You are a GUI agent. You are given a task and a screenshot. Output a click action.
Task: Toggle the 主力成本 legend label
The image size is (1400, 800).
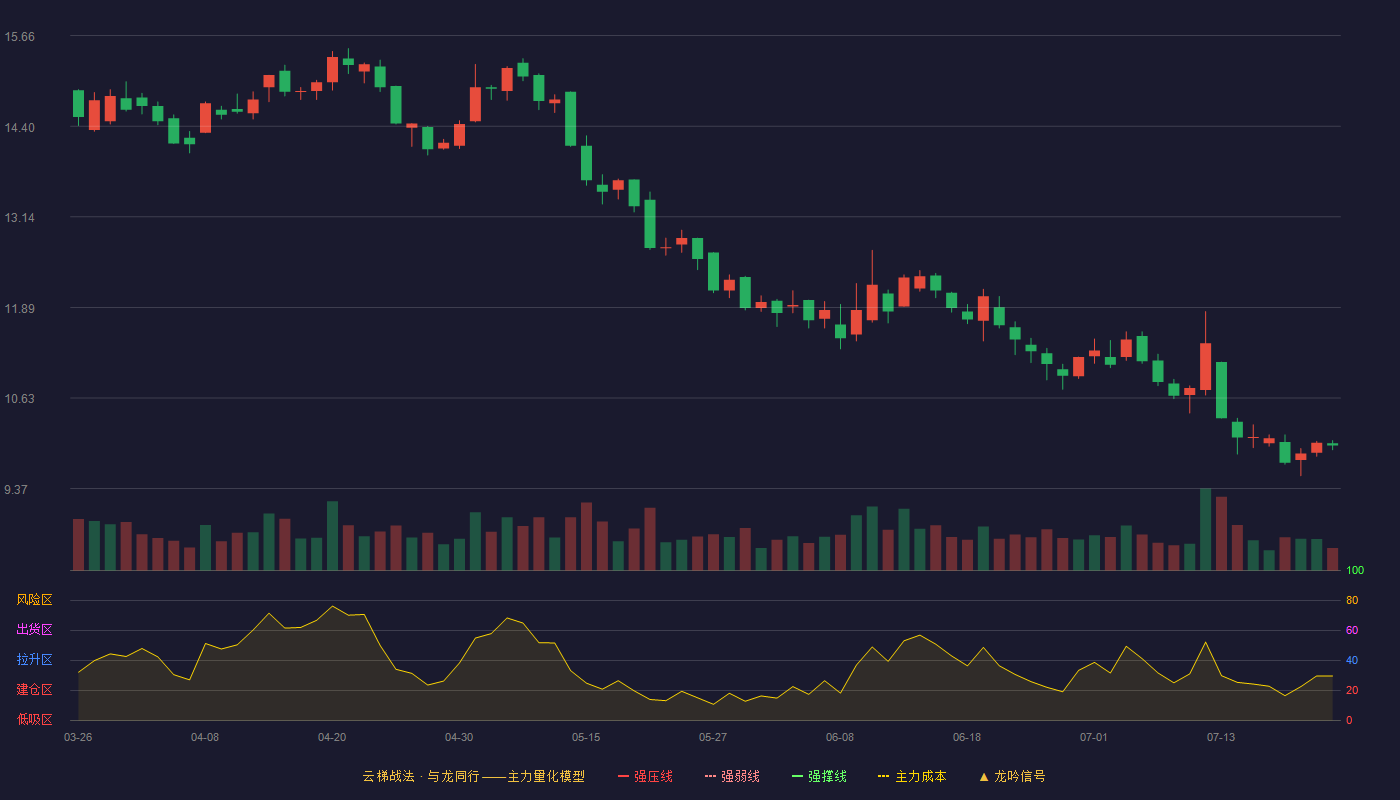(x=920, y=776)
